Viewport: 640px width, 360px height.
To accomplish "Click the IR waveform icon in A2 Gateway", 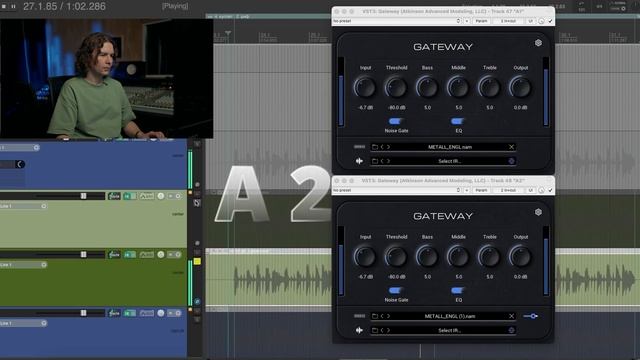I will click(359, 330).
